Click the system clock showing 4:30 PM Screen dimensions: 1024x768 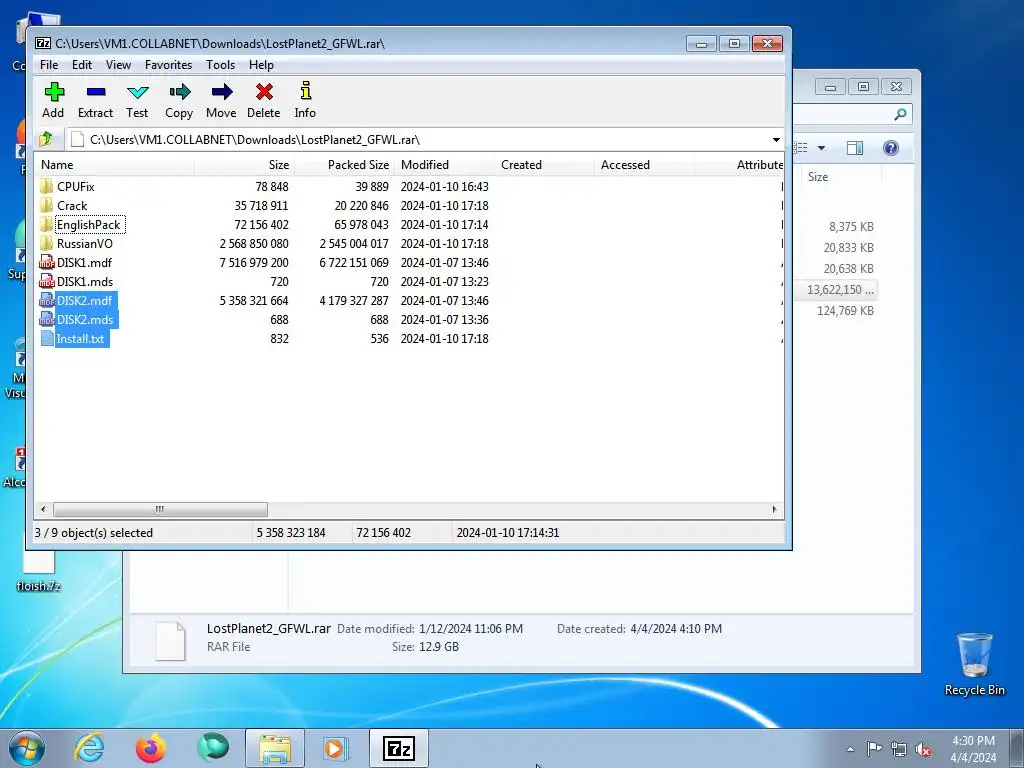pyautogui.click(x=973, y=741)
